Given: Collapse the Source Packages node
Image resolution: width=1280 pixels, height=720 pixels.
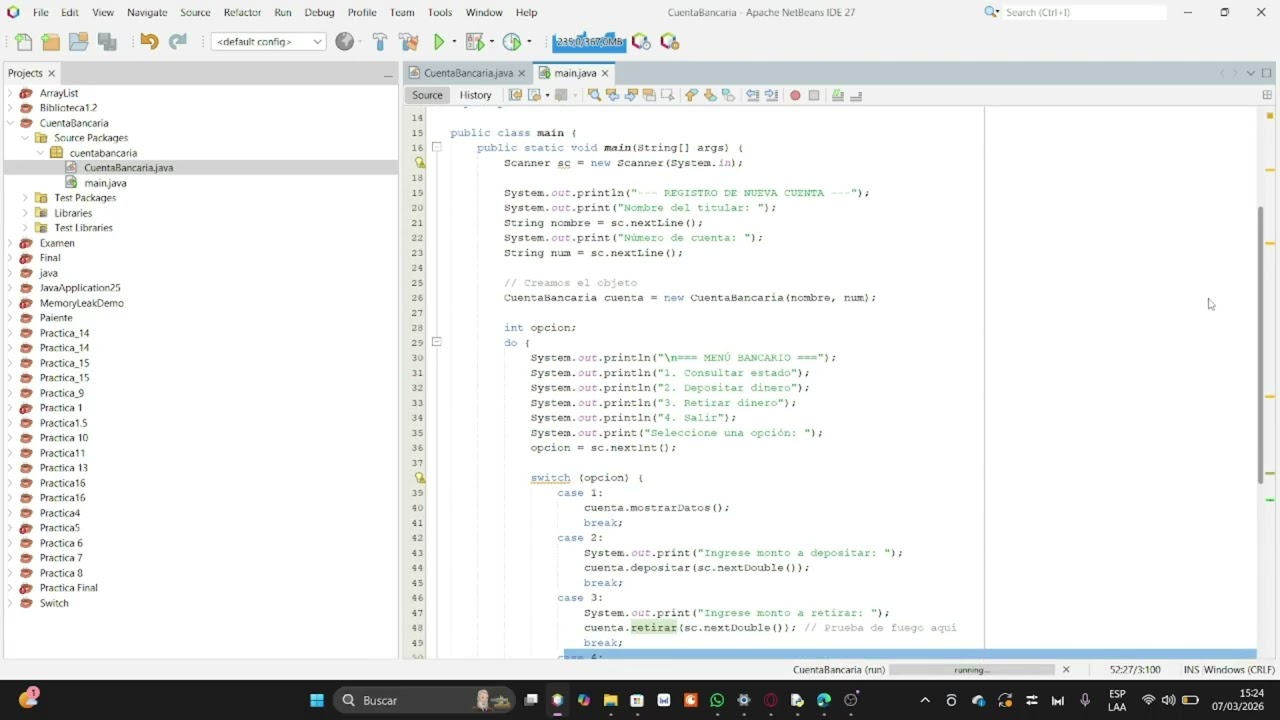Looking at the screenshot, I should (25, 138).
